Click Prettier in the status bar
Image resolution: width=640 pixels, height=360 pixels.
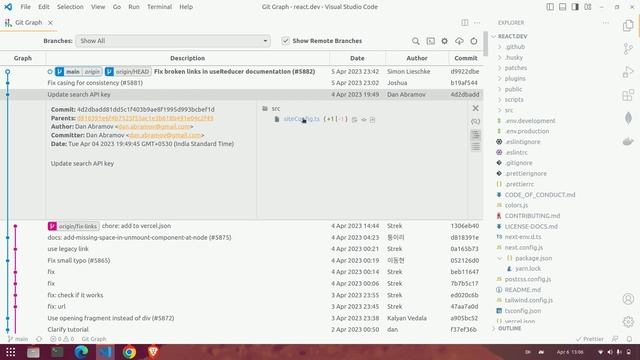590,339
